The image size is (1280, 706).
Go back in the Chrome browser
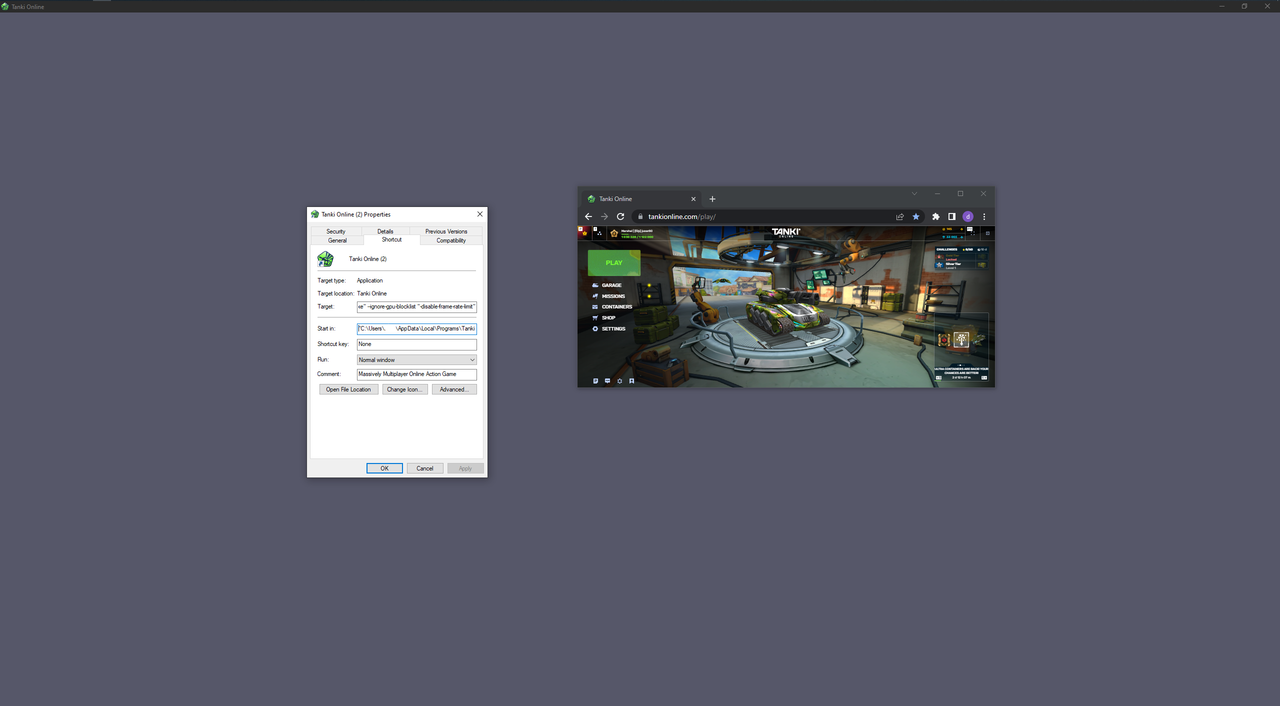tap(588, 216)
